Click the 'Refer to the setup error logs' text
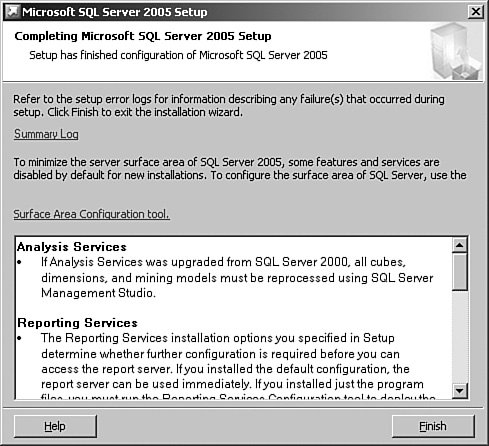The width and height of the screenshot is (489, 446). [x=229, y=105]
